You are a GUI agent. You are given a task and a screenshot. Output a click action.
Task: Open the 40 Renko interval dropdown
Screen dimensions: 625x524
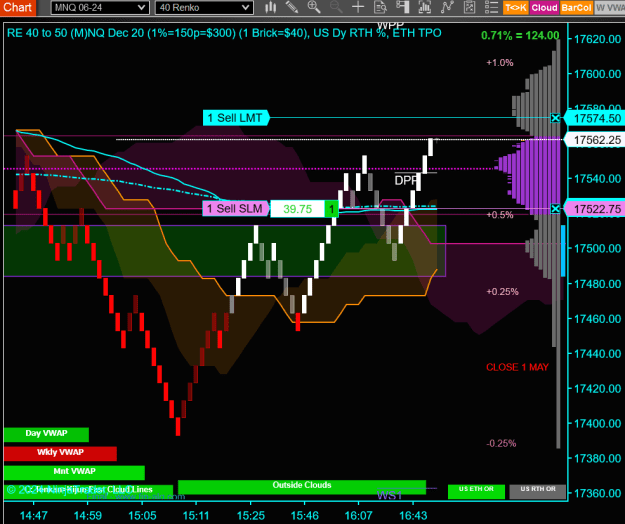pos(204,8)
